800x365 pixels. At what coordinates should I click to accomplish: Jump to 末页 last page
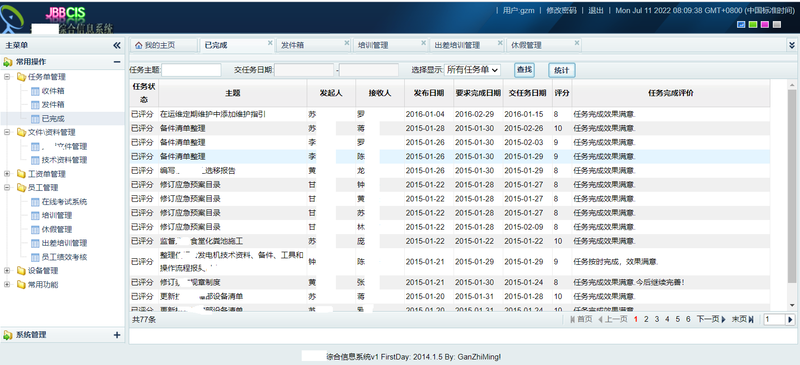click(x=743, y=320)
